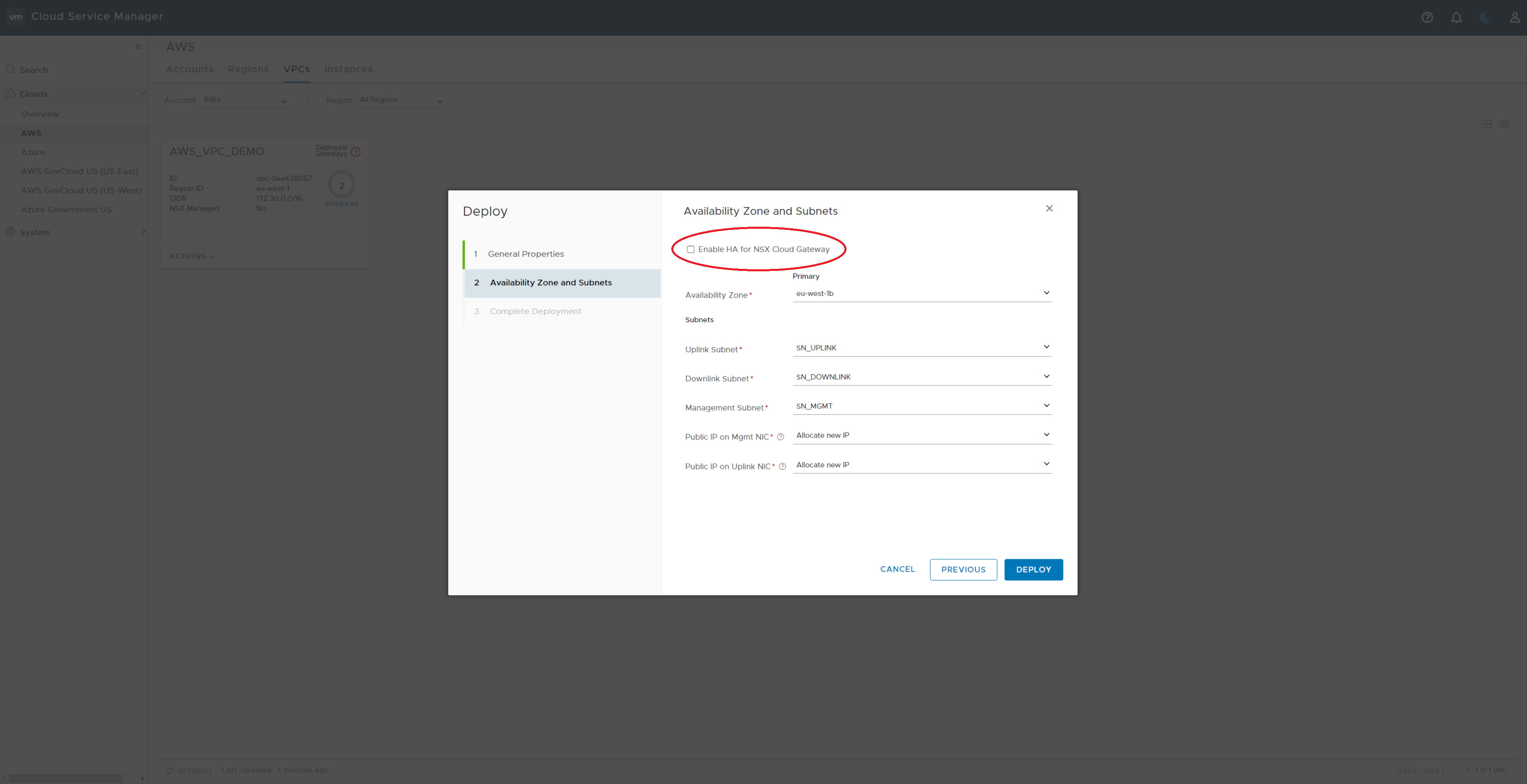Open Overview in the sidebar
This screenshot has height=784, width=1527.
40,114
